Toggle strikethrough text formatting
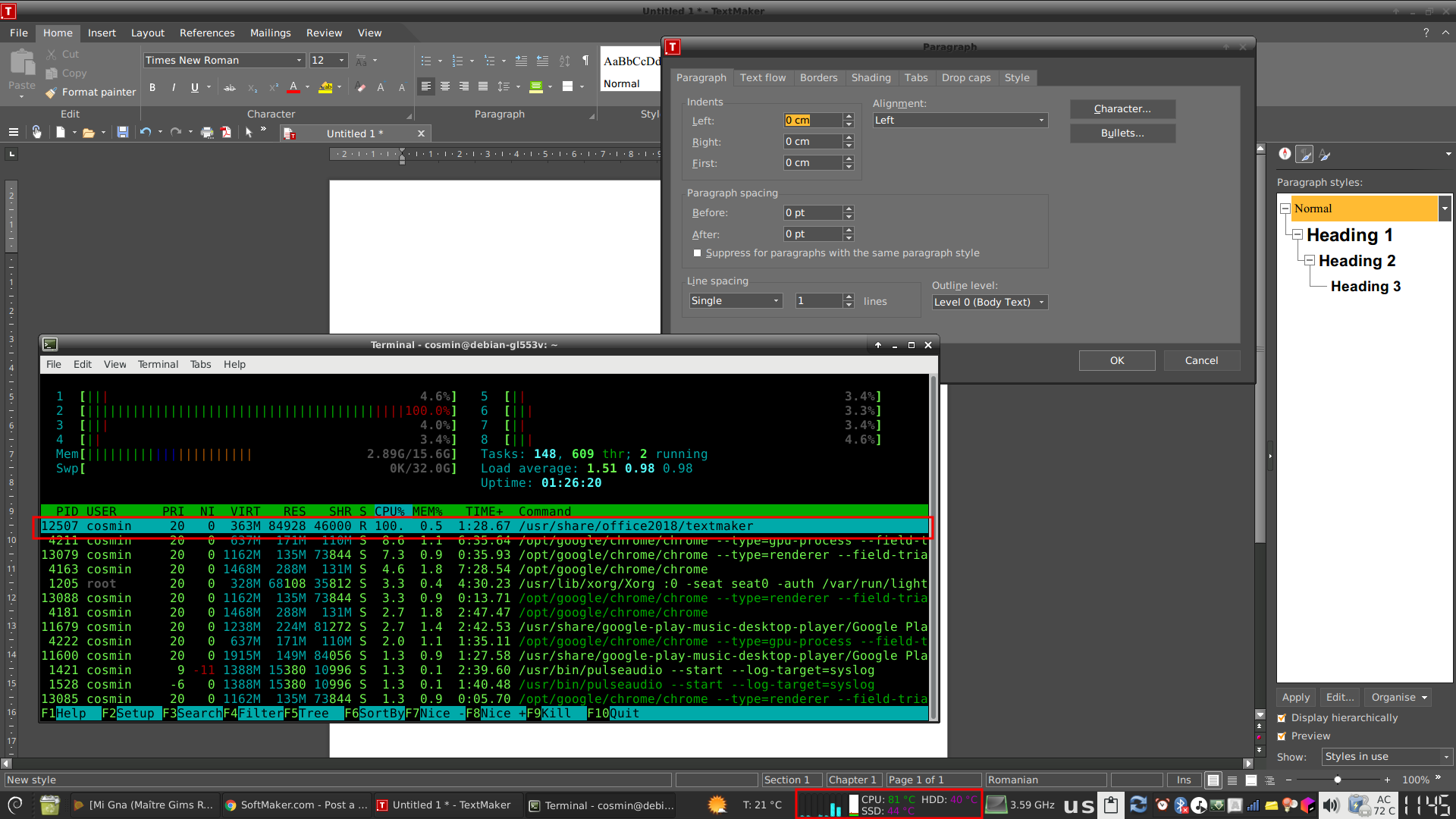Image resolution: width=1456 pixels, height=819 pixels. 230,87
